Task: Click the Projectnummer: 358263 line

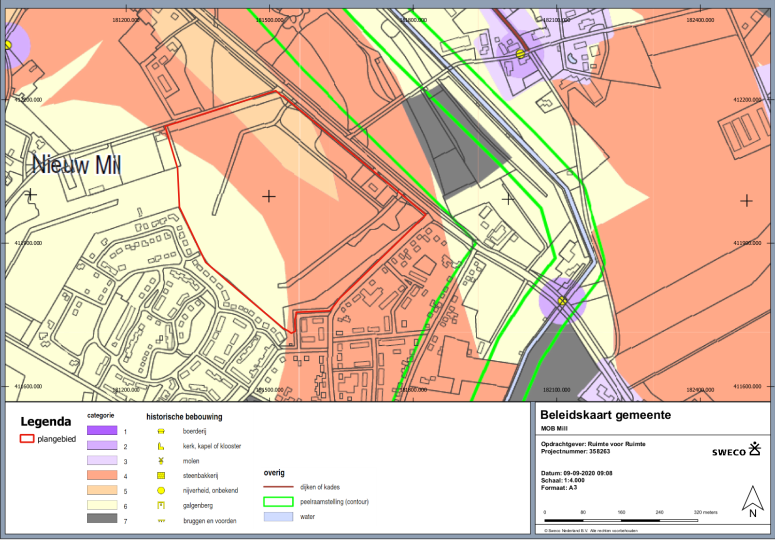Action: click(x=575, y=451)
